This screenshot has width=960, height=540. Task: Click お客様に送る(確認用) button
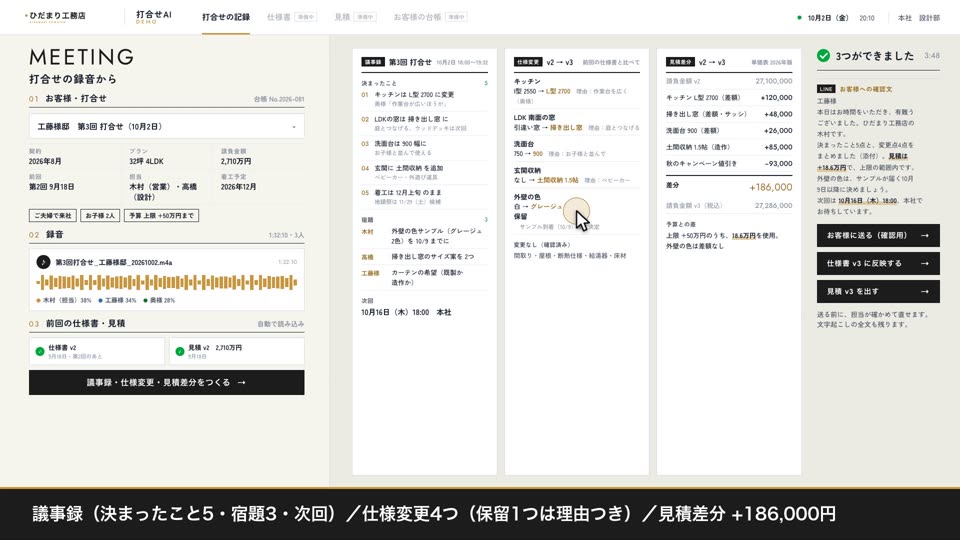(878, 235)
